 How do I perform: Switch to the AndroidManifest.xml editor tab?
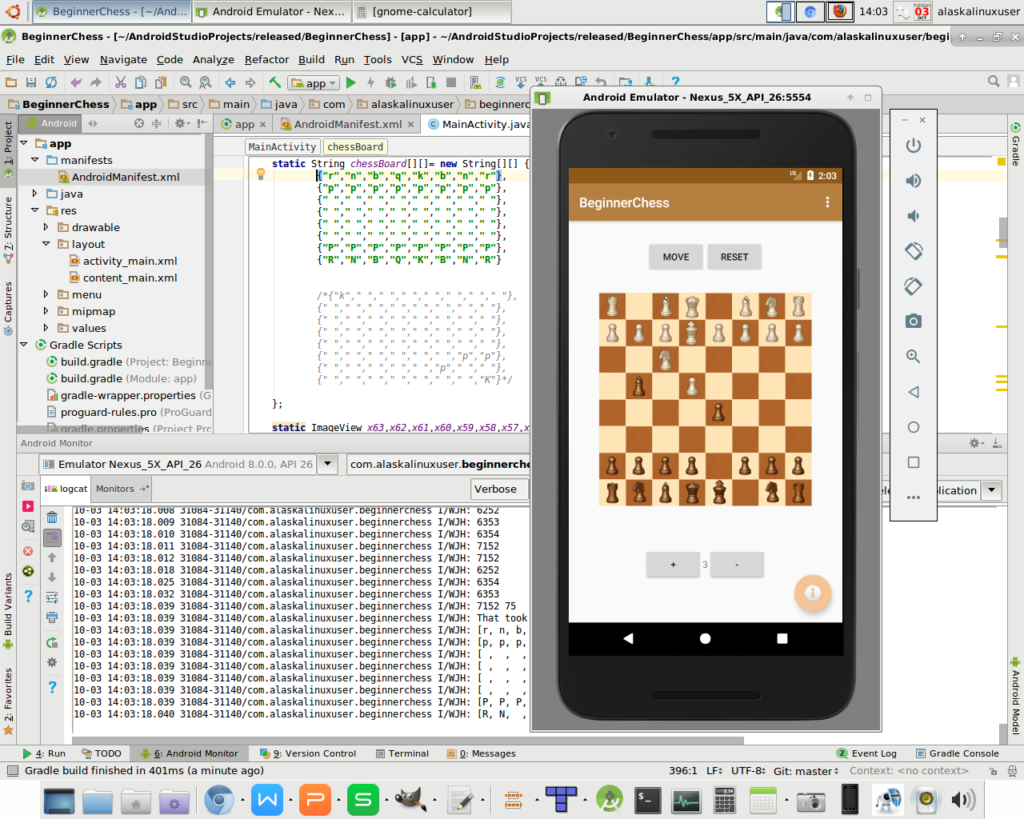pos(342,125)
